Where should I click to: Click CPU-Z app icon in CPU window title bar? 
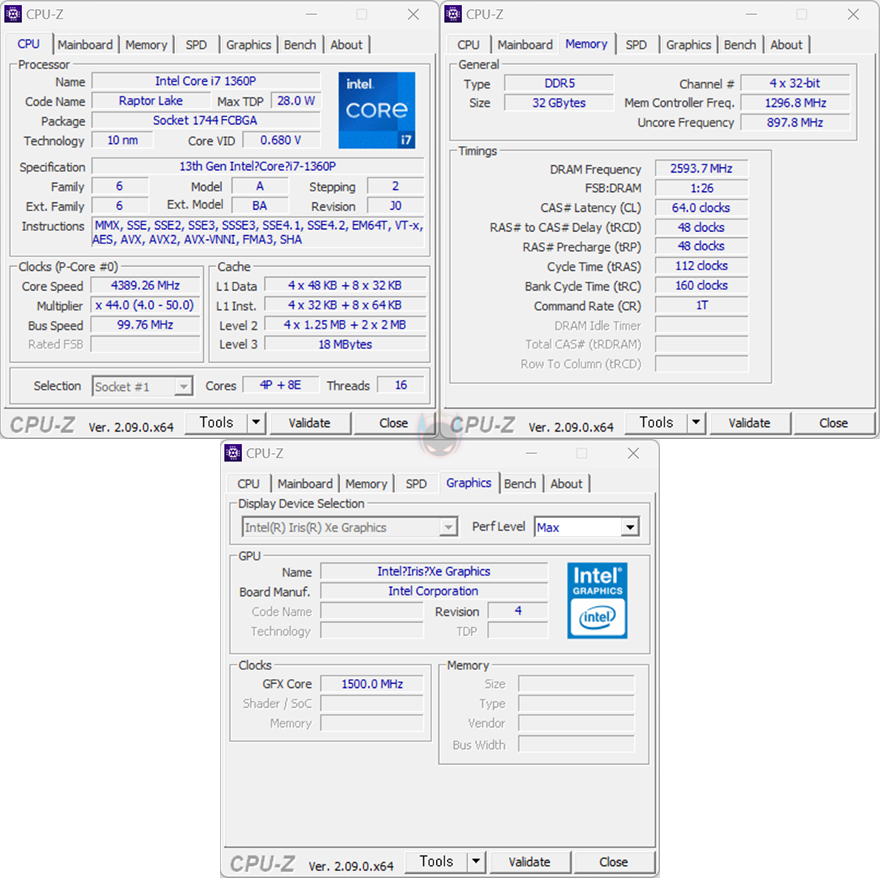tap(12, 14)
